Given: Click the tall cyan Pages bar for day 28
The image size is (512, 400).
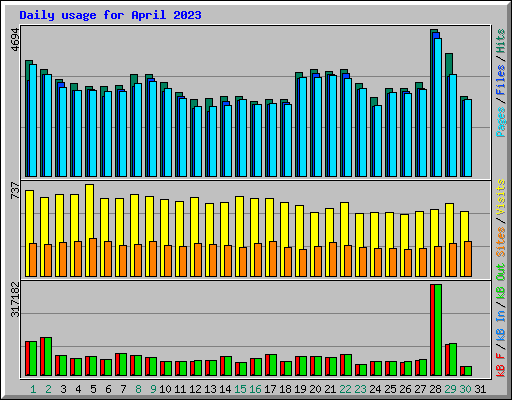Looking at the screenshot, I should pyautogui.click(x=438, y=107).
